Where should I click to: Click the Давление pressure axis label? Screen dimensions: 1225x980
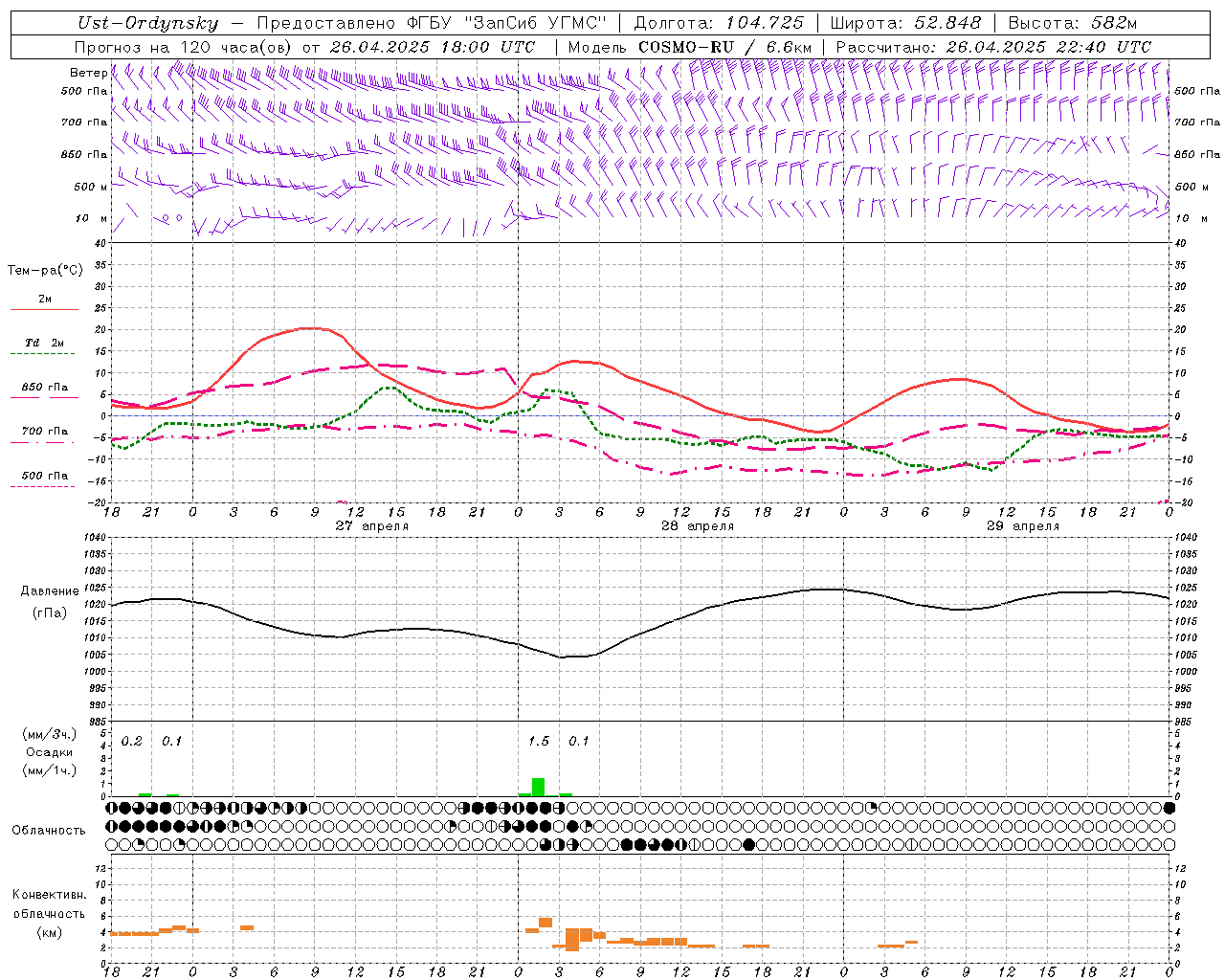49,591
